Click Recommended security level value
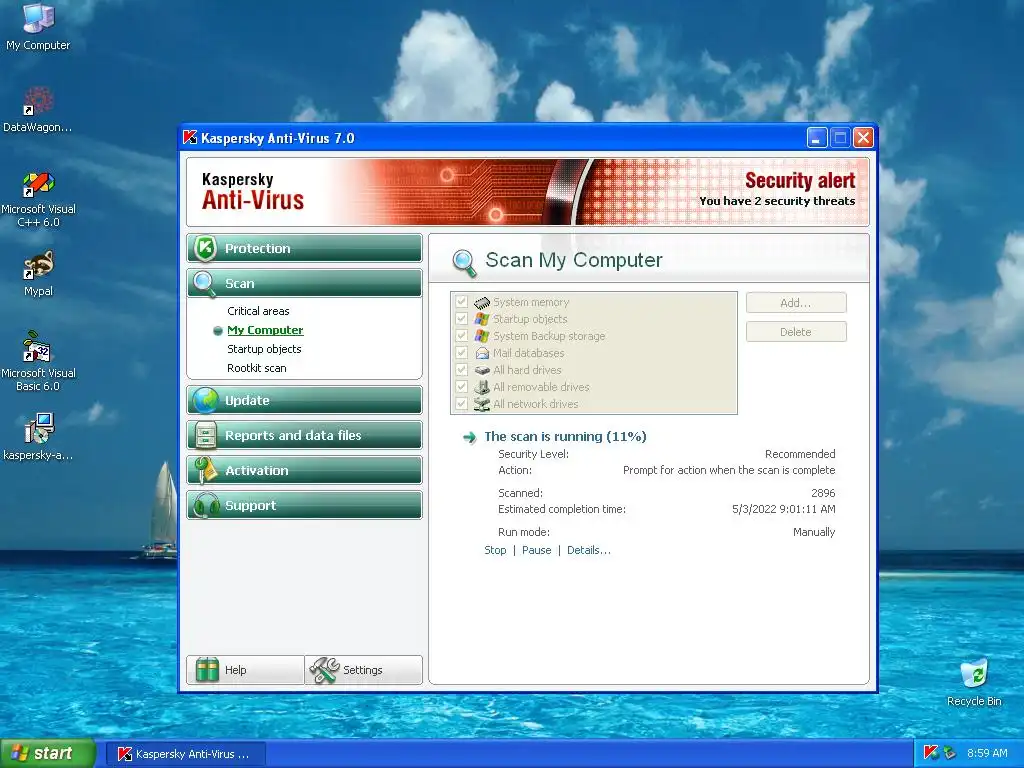Image resolution: width=1024 pixels, height=768 pixels. pyautogui.click(x=800, y=454)
